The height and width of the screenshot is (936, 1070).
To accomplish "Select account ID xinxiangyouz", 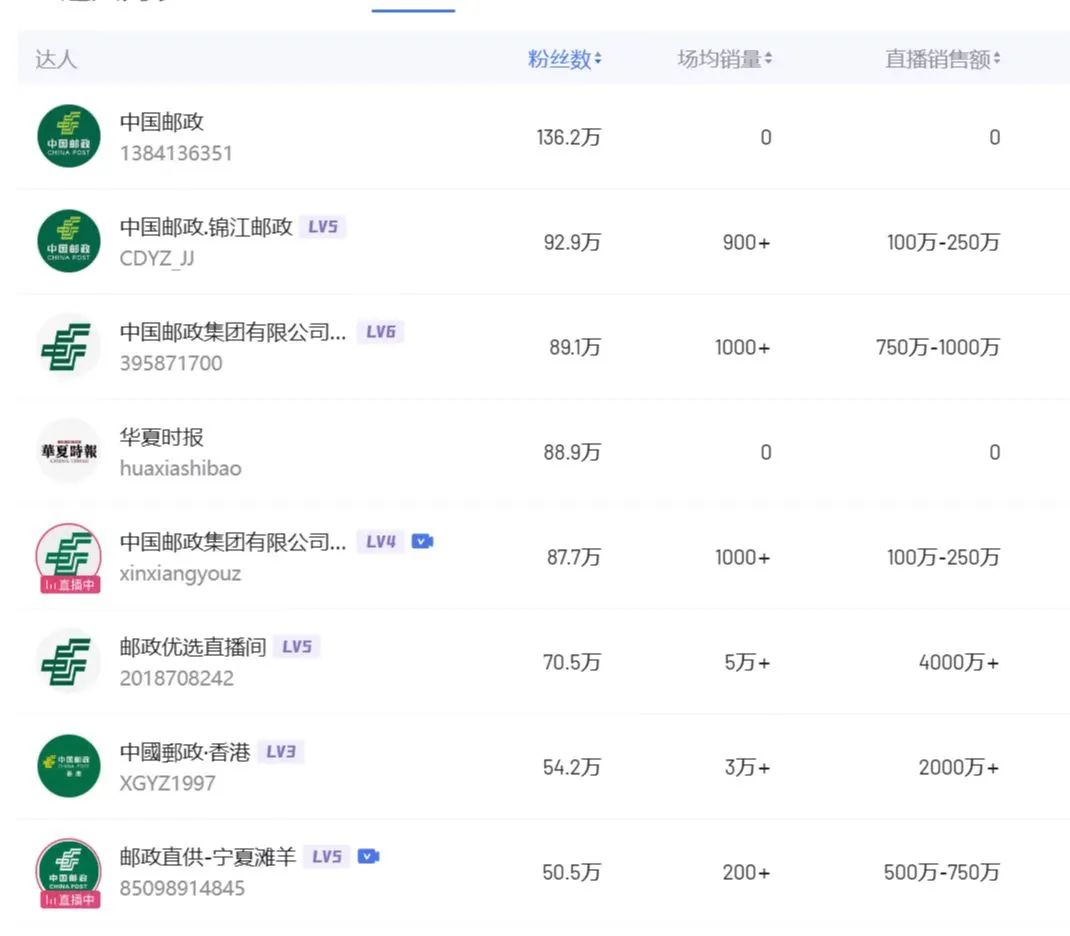I will 180,574.
